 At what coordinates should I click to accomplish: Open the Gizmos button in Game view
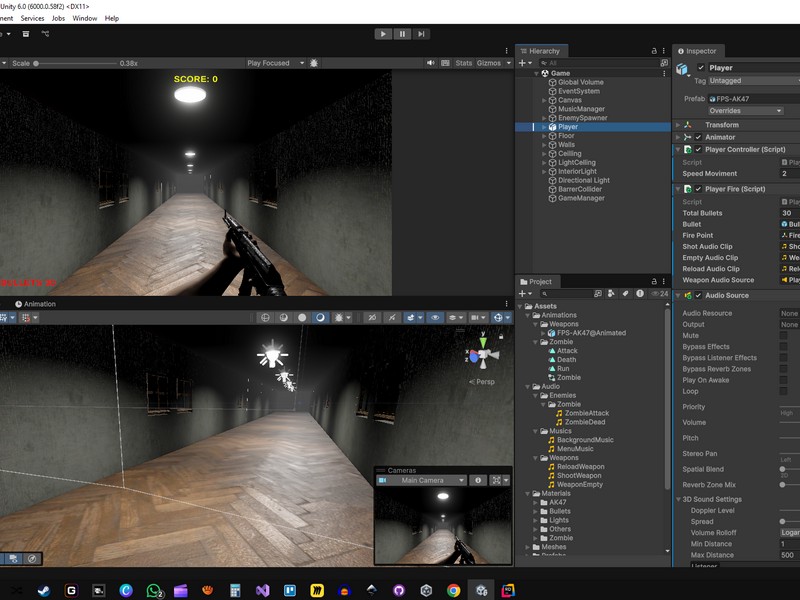point(489,63)
